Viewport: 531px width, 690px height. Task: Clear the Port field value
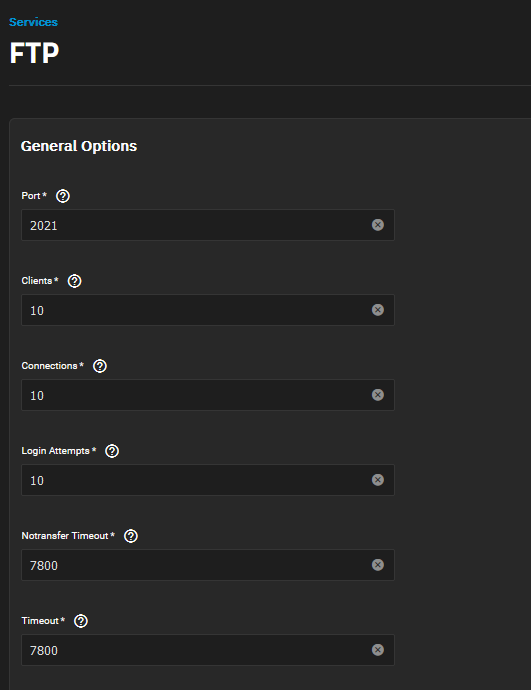[x=377, y=225]
